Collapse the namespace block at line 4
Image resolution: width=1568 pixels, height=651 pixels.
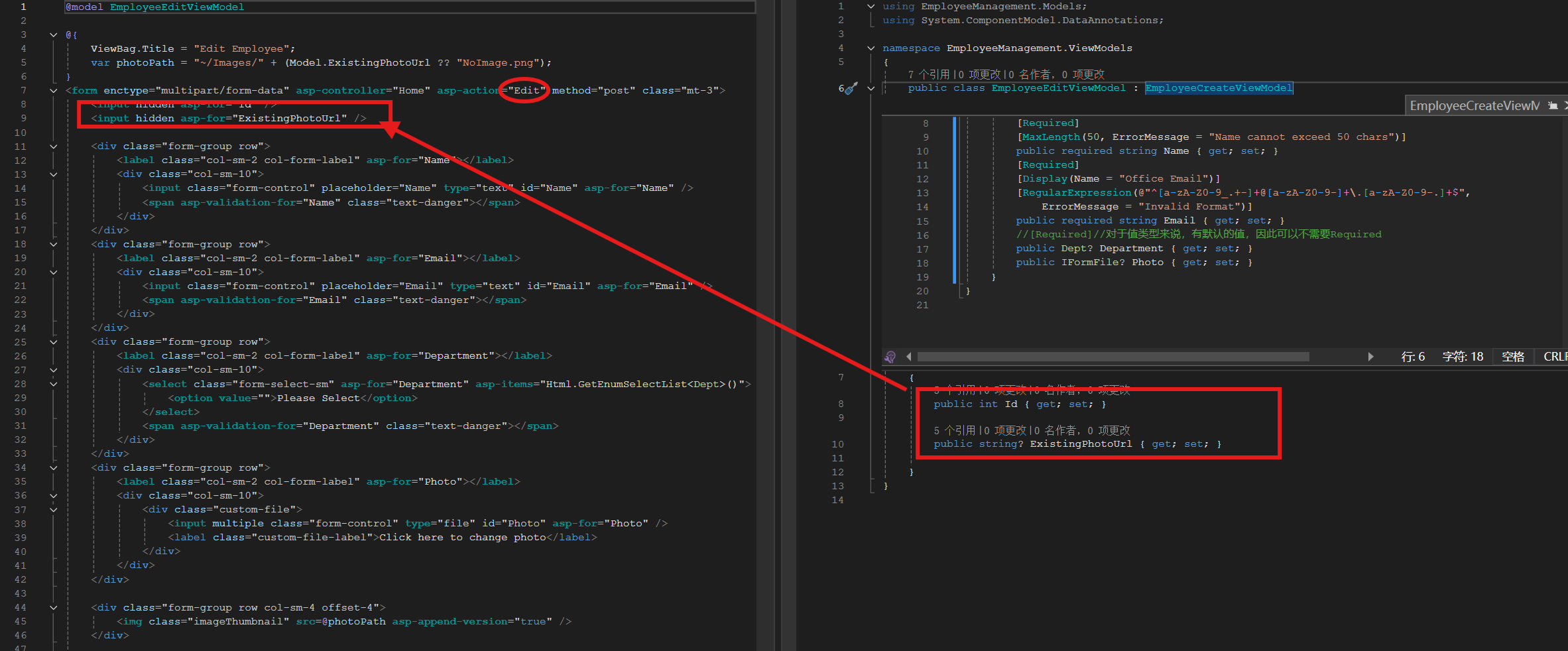(871, 48)
